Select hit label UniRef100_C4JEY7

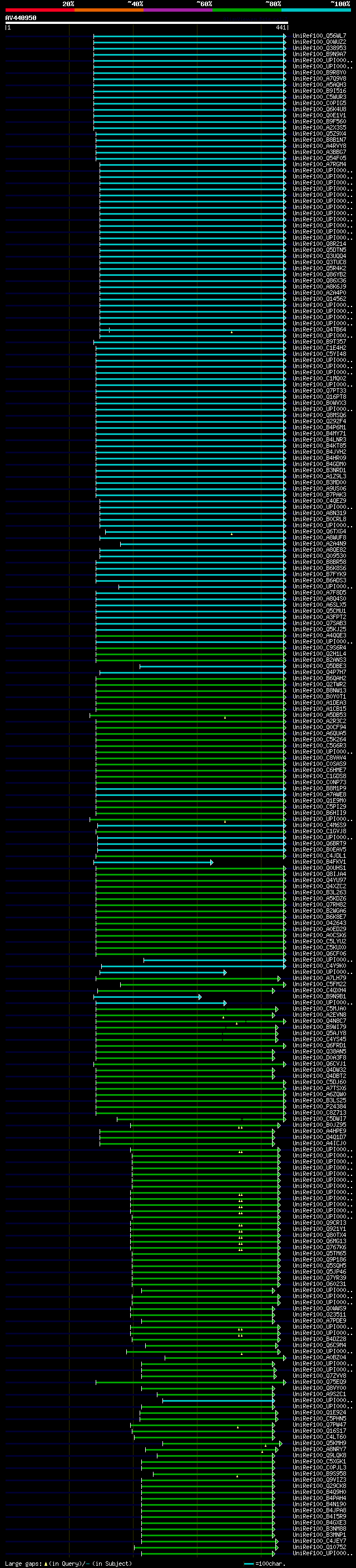(319, 1541)
